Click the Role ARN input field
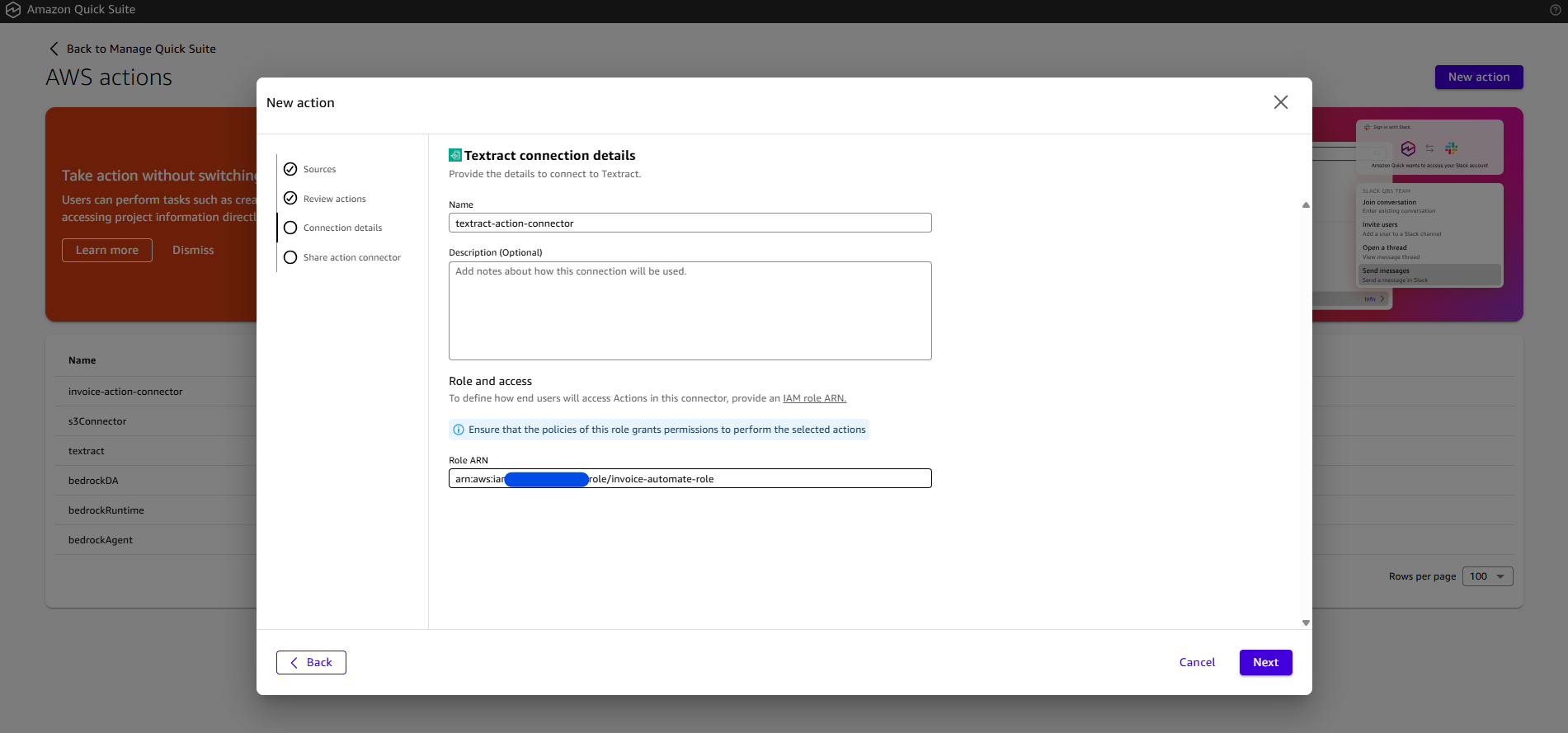This screenshot has width=1568, height=733. (690, 478)
